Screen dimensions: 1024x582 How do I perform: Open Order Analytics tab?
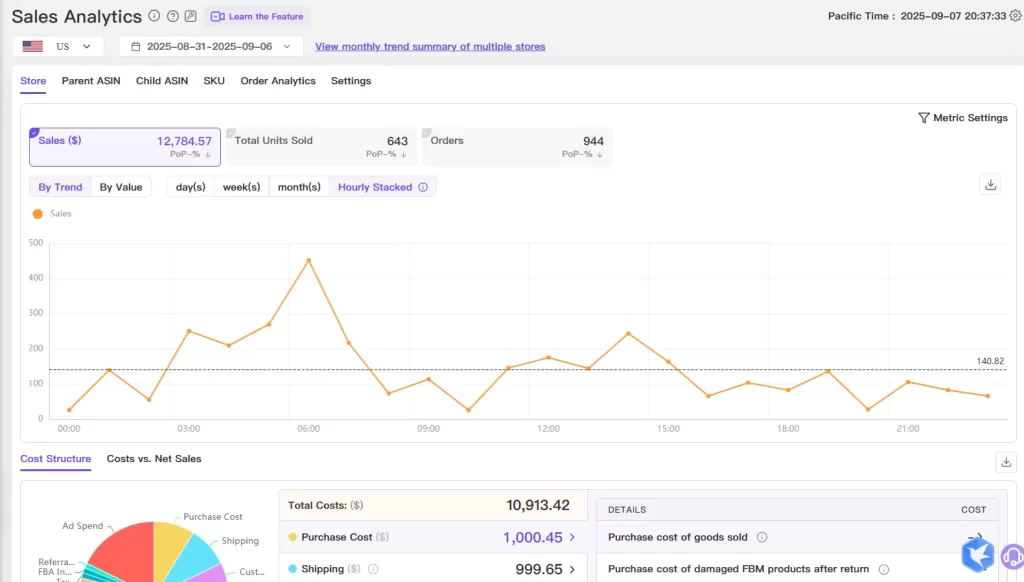[x=278, y=81]
